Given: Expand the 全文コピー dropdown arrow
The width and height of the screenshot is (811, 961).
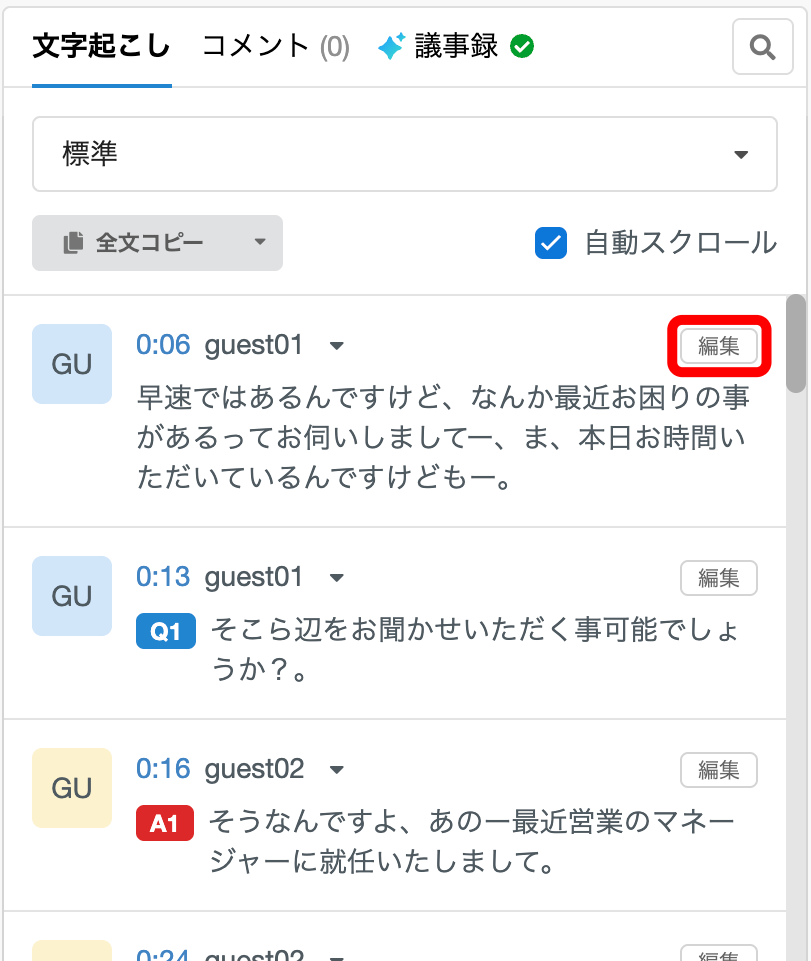Looking at the screenshot, I should click(x=260, y=242).
